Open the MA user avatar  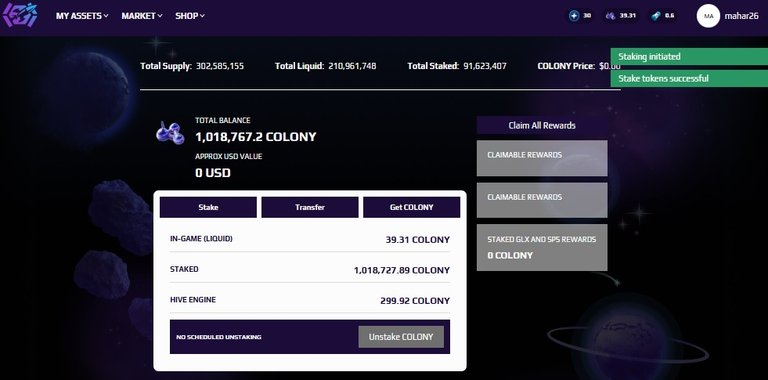coord(708,16)
